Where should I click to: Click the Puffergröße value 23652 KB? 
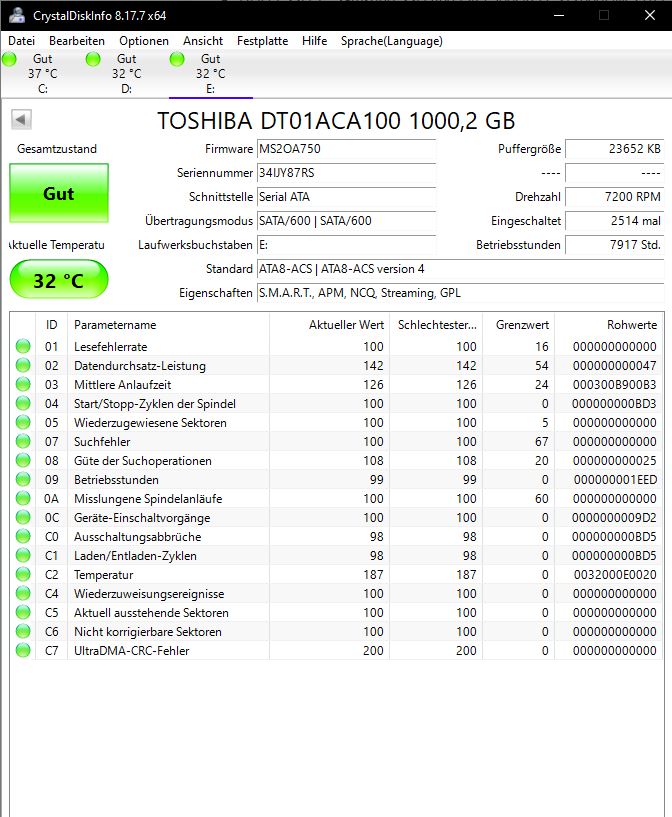pos(615,149)
